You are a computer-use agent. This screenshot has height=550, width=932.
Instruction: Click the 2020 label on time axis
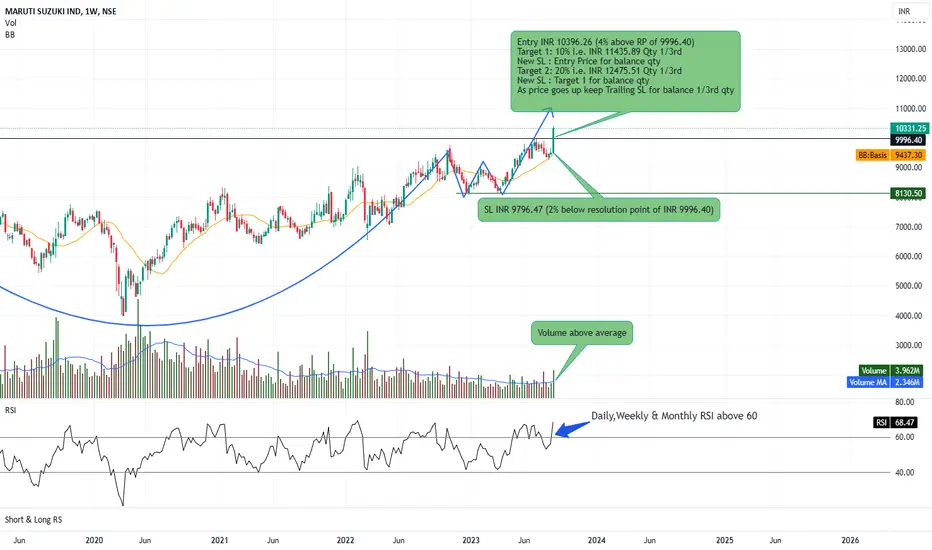[x=94, y=540]
